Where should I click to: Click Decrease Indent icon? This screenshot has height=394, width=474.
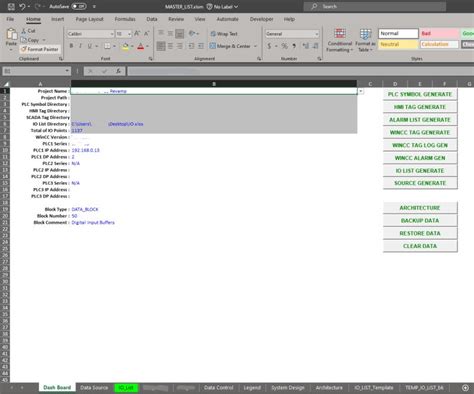(x=191, y=46)
